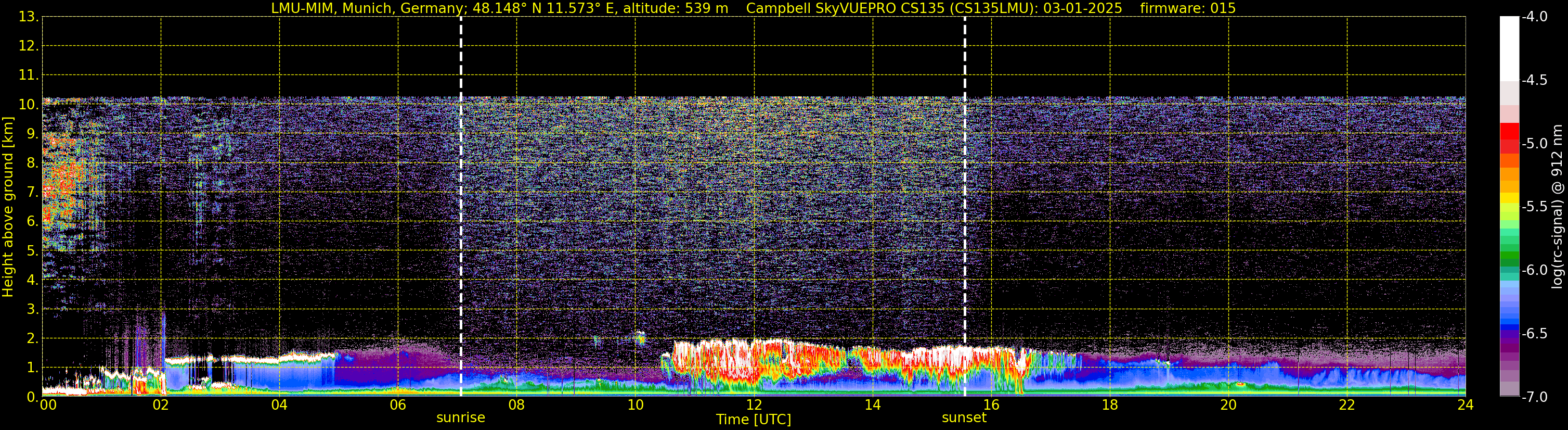Image resolution: width=1568 pixels, height=430 pixels.
Task: Click the '20' tick on the time axis
Action: tap(1228, 405)
